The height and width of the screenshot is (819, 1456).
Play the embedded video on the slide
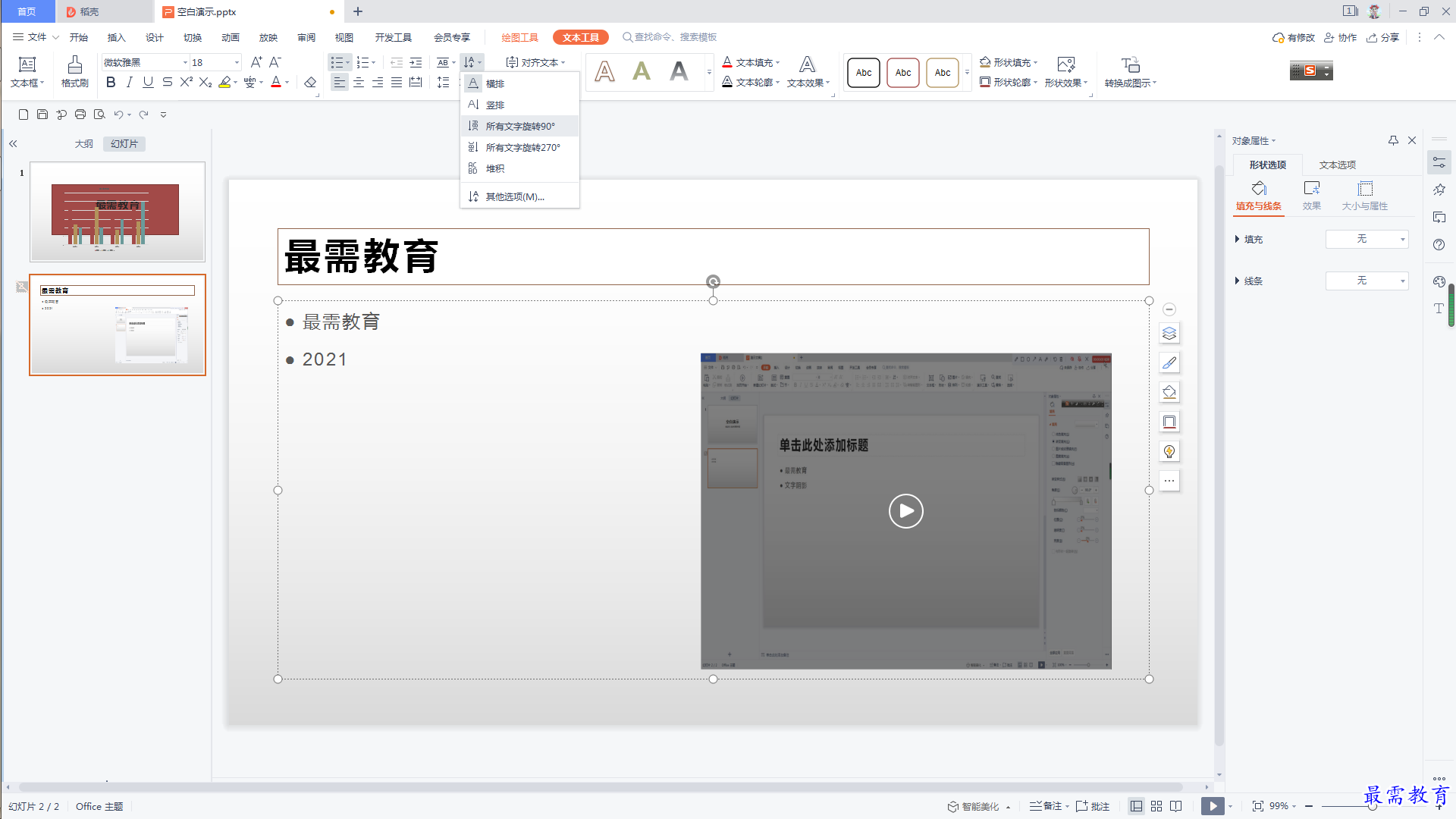point(906,511)
